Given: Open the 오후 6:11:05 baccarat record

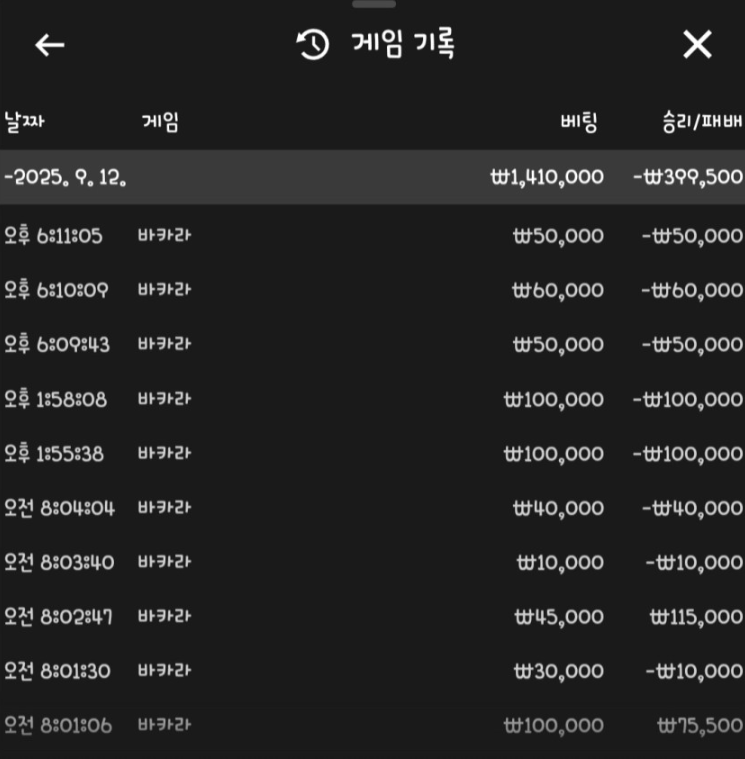Looking at the screenshot, I should pyautogui.click(x=372, y=236).
